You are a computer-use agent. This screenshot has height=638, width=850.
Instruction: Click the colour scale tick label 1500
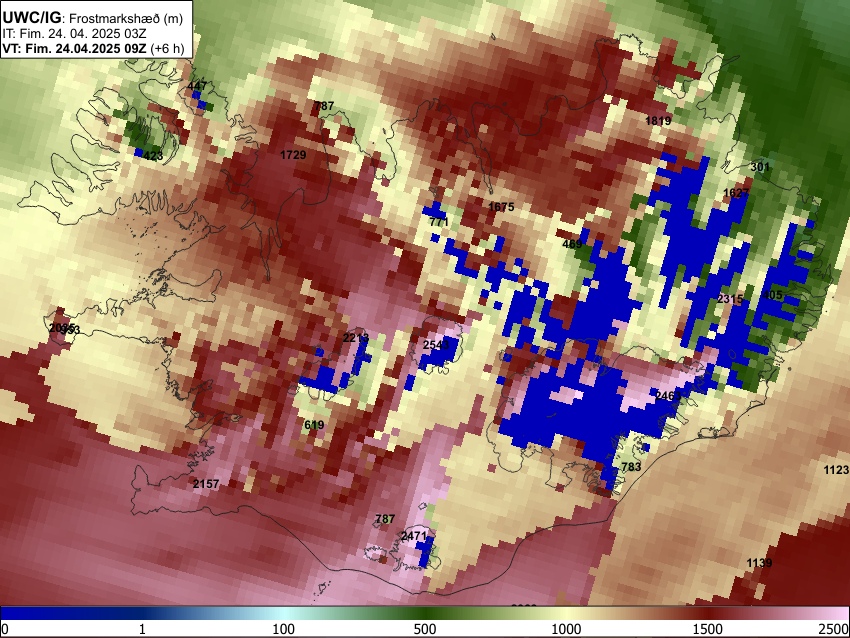(x=708, y=629)
